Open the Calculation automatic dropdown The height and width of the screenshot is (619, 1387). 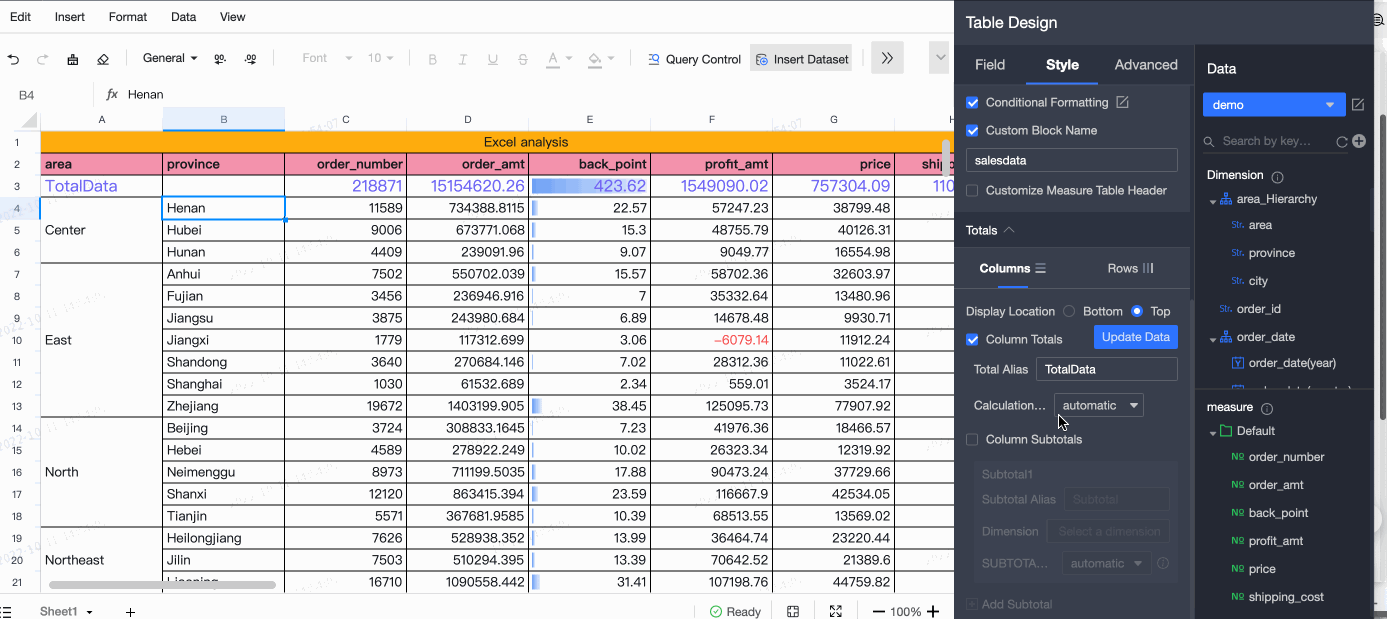tap(1098, 405)
